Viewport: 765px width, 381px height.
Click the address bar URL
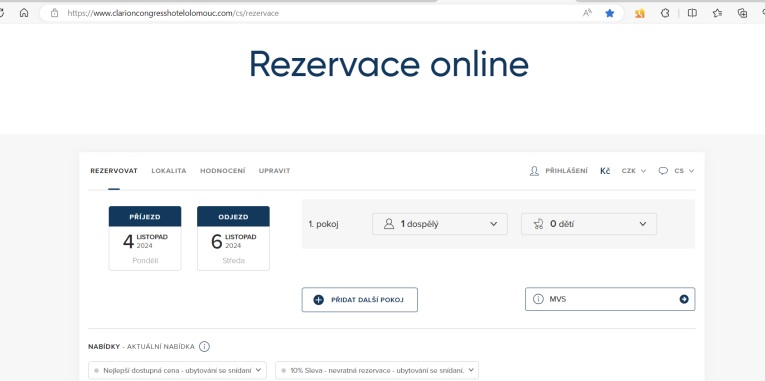[173, 13]
